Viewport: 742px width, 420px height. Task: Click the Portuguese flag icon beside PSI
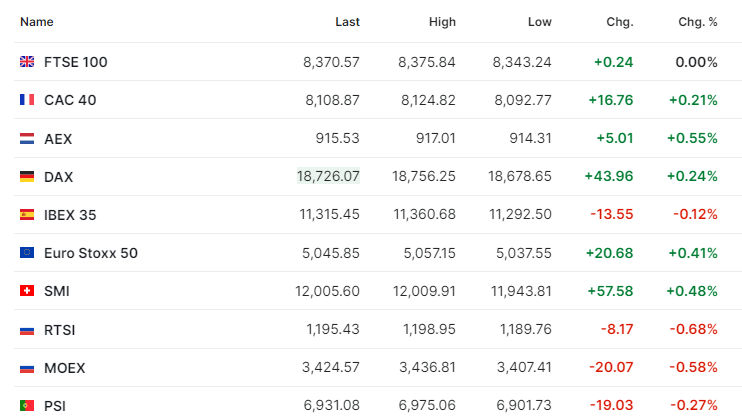(x=27, y=405)
